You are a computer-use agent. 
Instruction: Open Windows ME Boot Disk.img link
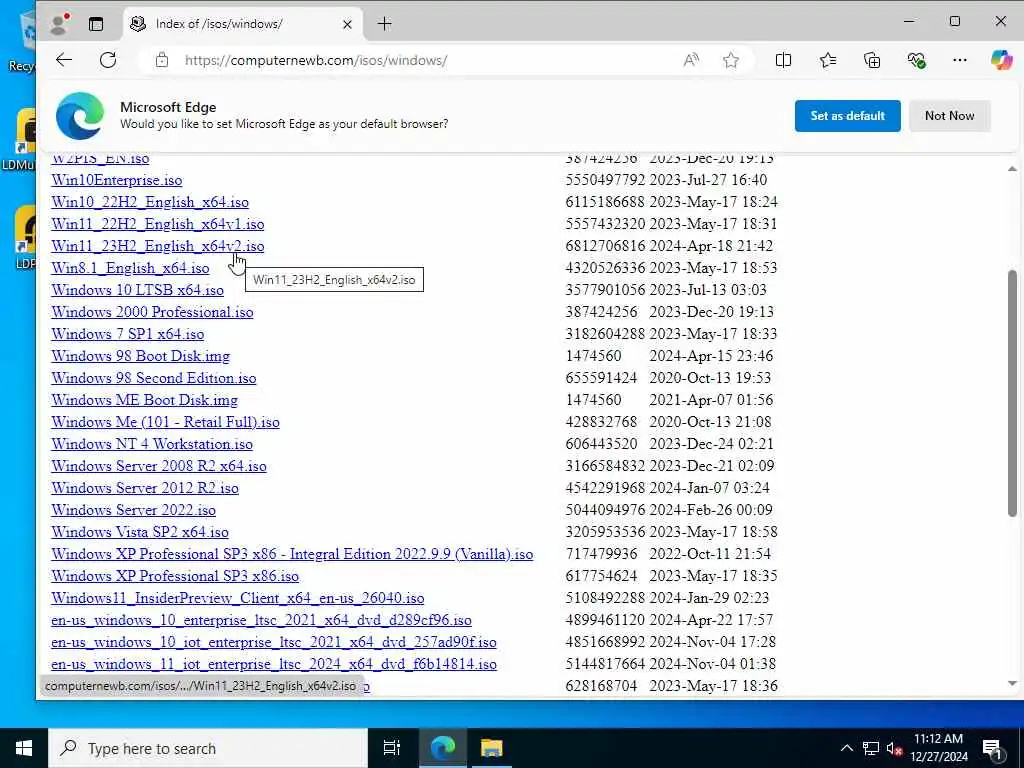pos(144,400)
